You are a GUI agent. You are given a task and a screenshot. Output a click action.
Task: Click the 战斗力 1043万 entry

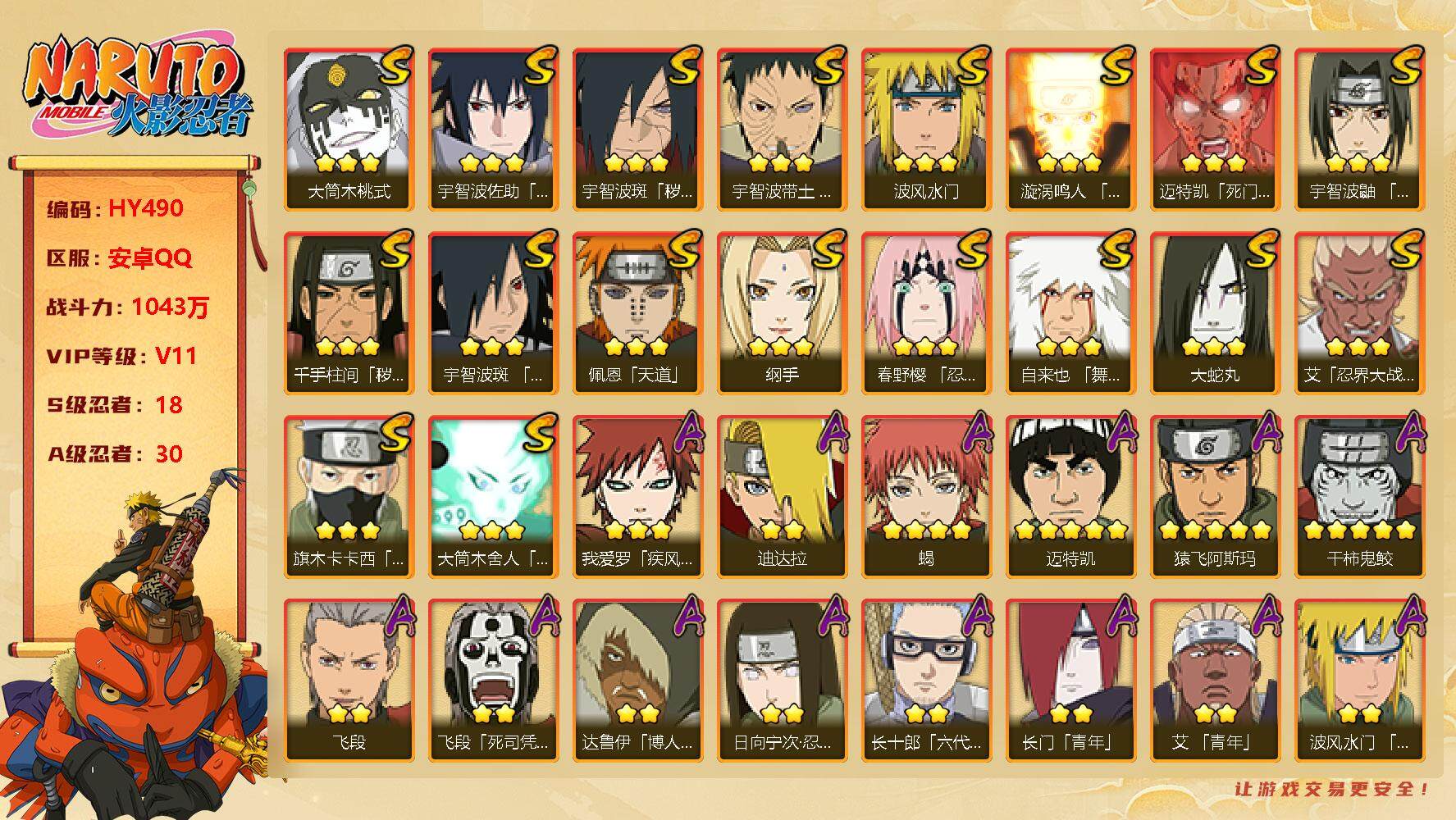(127, 307)
